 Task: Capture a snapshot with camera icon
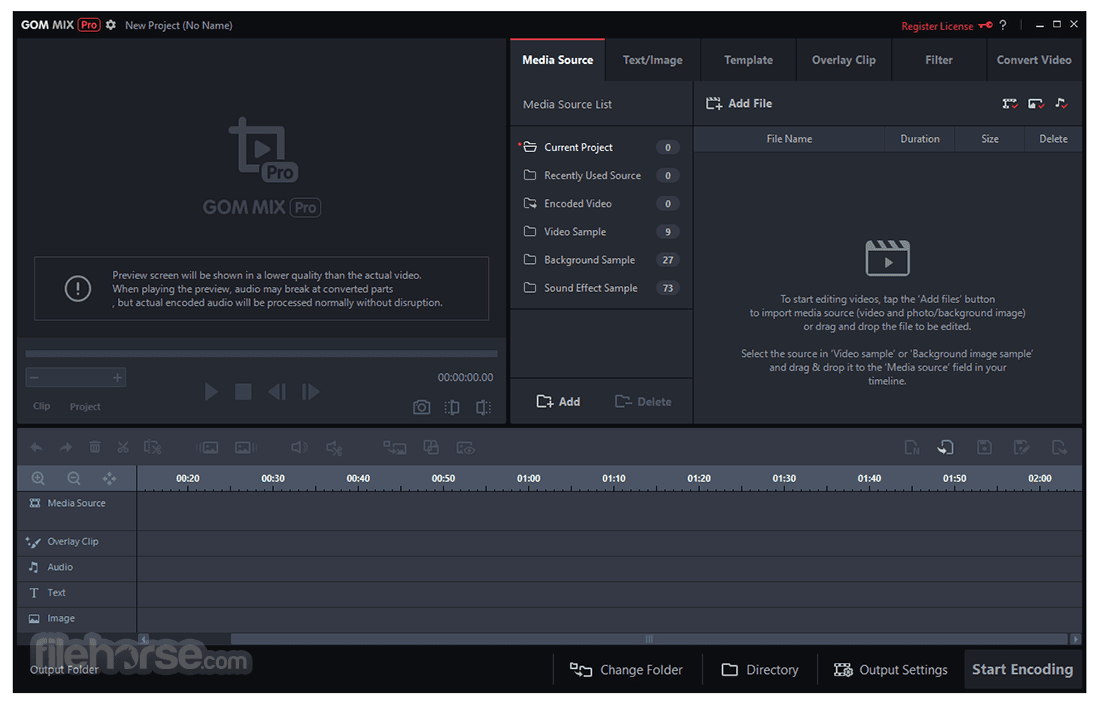coord(422,407)
